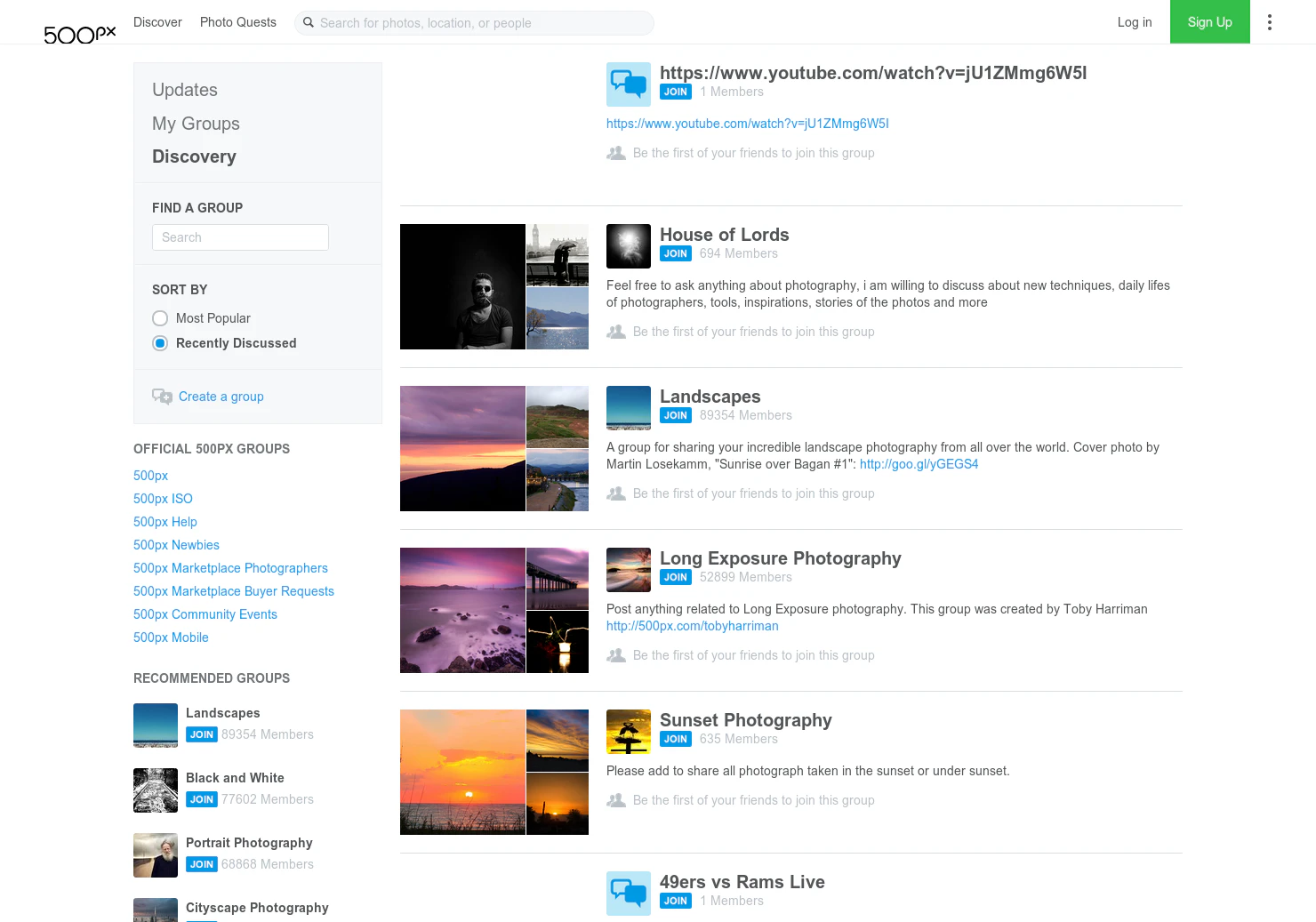The image size is (1316, 922).
Task: Click friends icon under Long Exposure Photography
Action: [616, 655]
